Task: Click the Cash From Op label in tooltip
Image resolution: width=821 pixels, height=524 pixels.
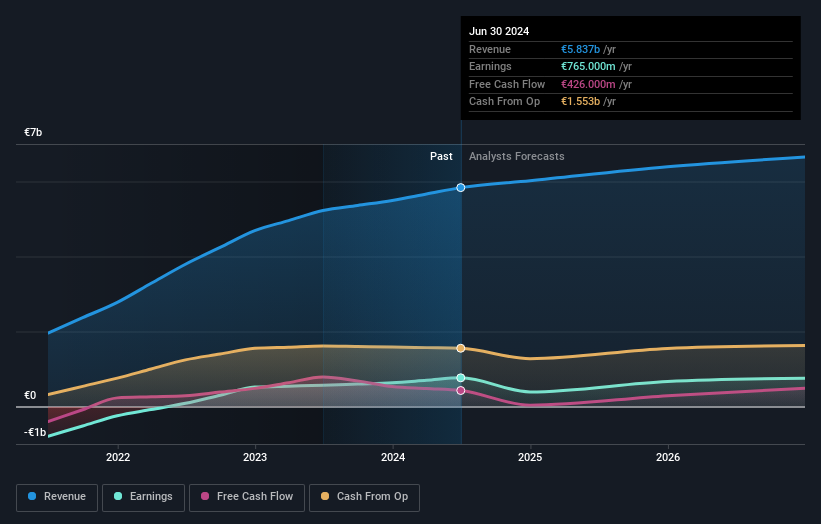Action: [504, 102]
